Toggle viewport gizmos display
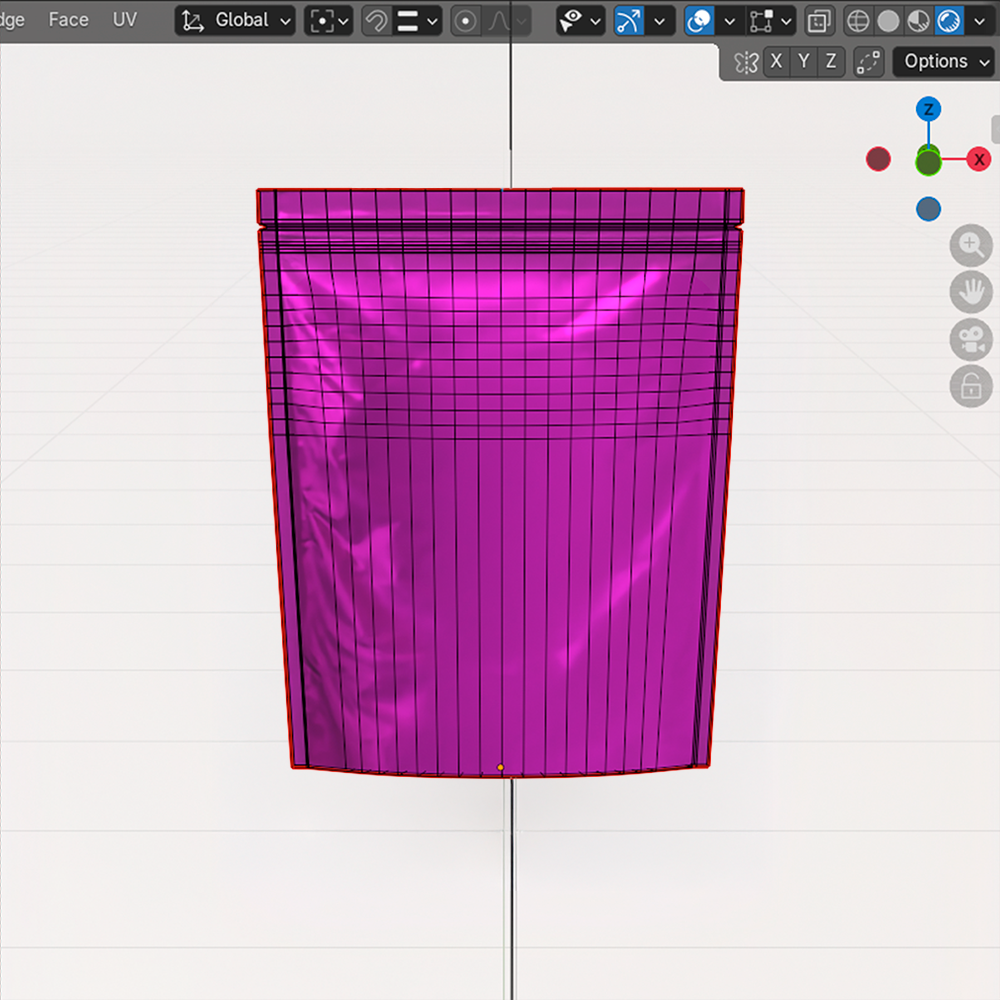Image resolution: width=1000 pixels, height=1000 pixels. [629, 21]
